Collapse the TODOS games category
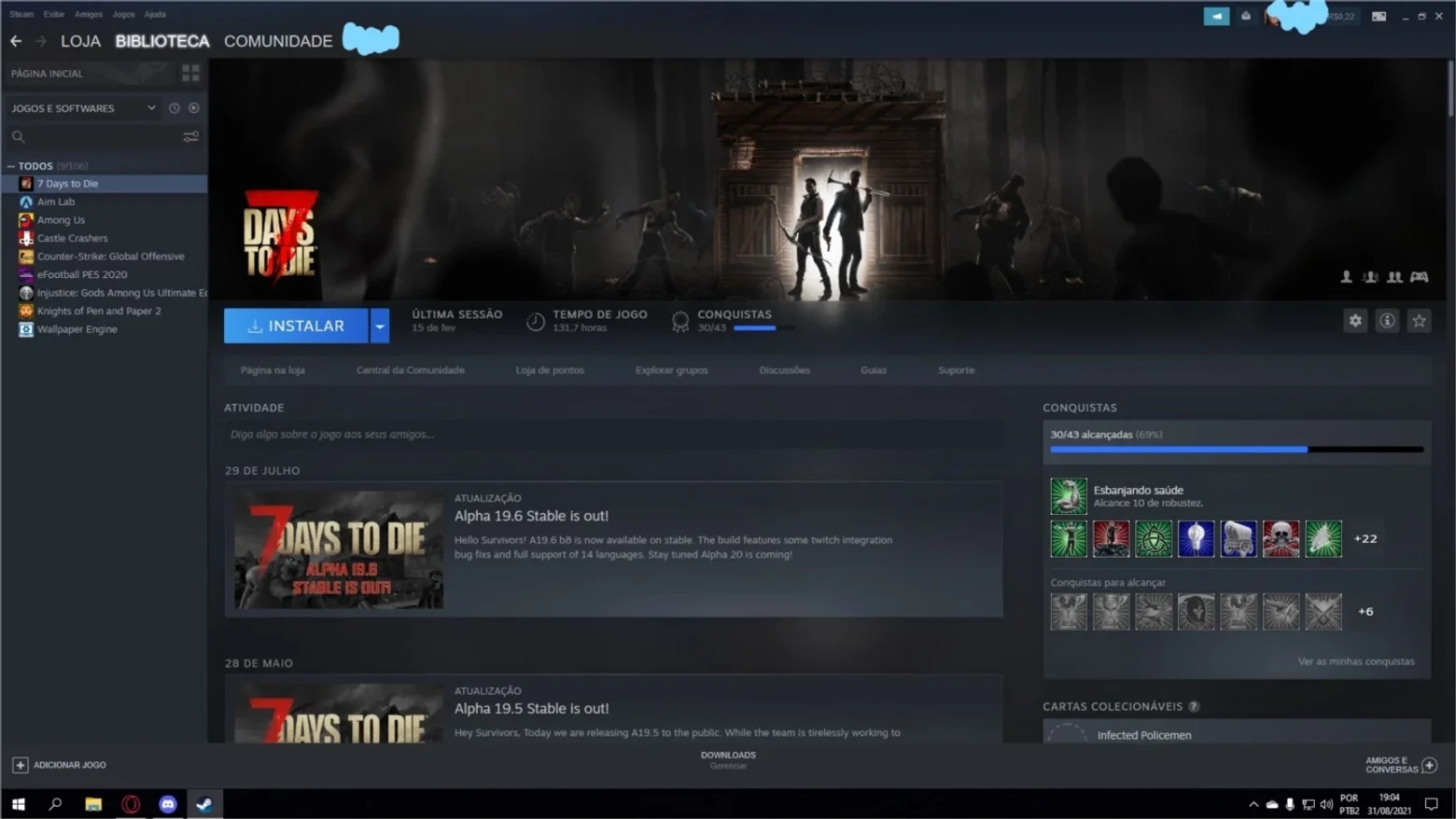The height and width of the screenshot is (819, 1456). coord(11,166)
